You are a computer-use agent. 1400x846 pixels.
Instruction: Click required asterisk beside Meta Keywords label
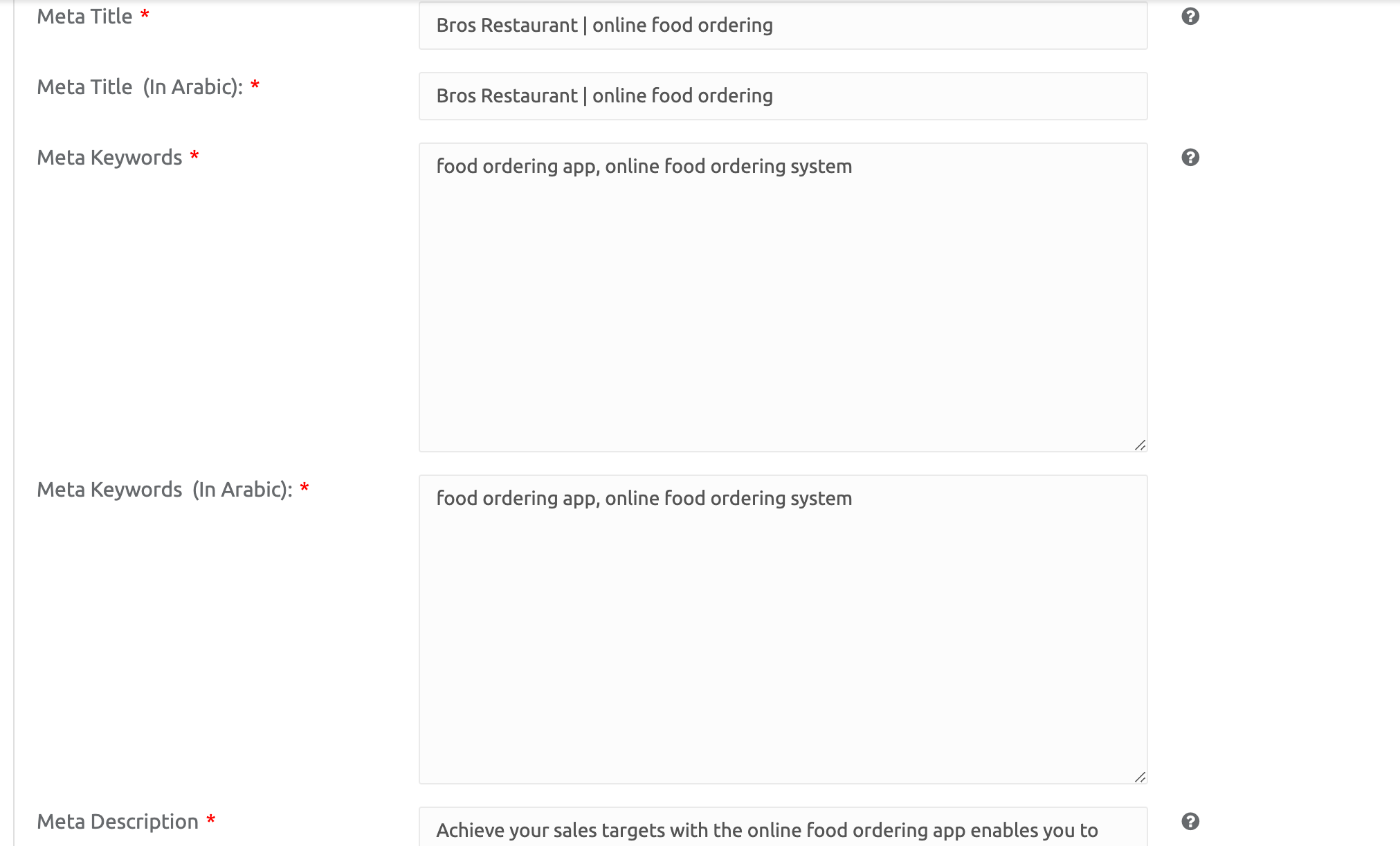click(194, 156)
